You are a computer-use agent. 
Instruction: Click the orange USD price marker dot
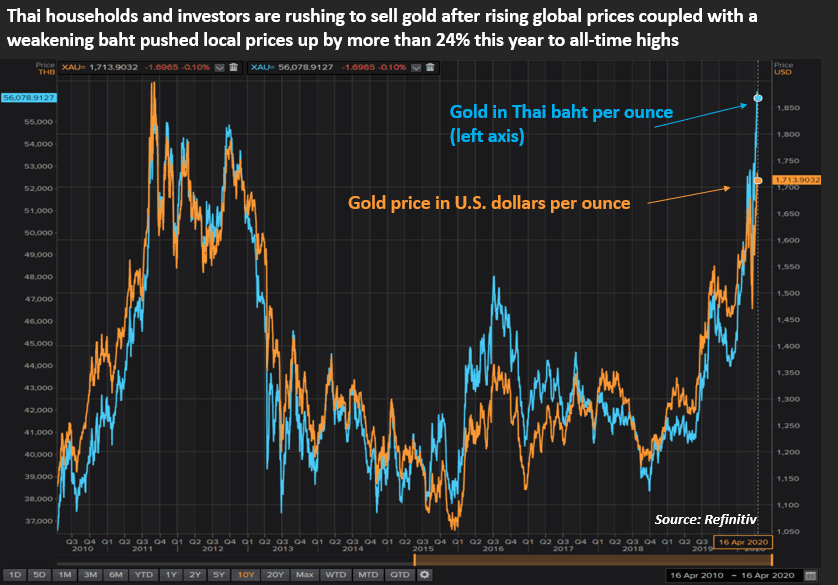758,180
